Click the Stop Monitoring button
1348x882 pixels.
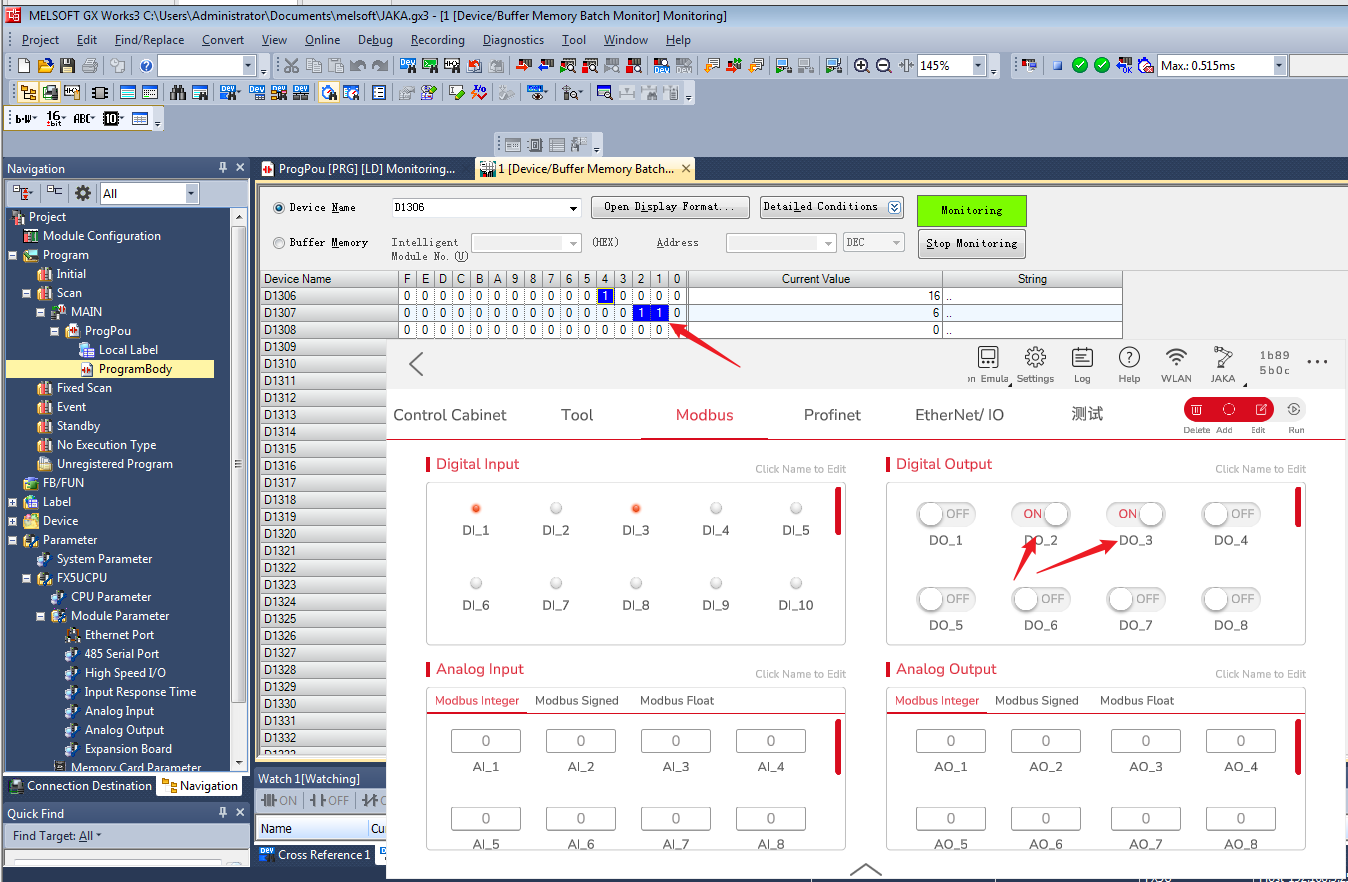tap(971, 244)
